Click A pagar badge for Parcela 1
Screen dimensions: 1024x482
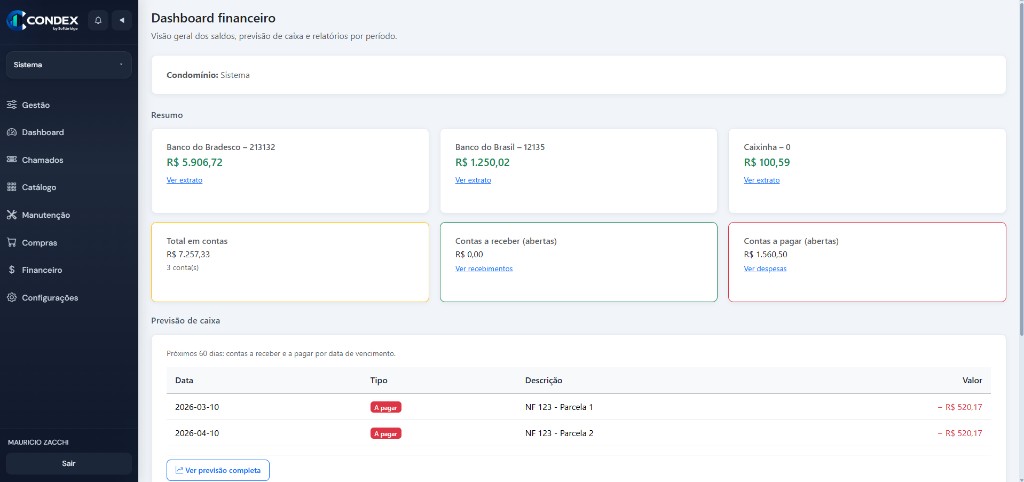pos(386,407)
